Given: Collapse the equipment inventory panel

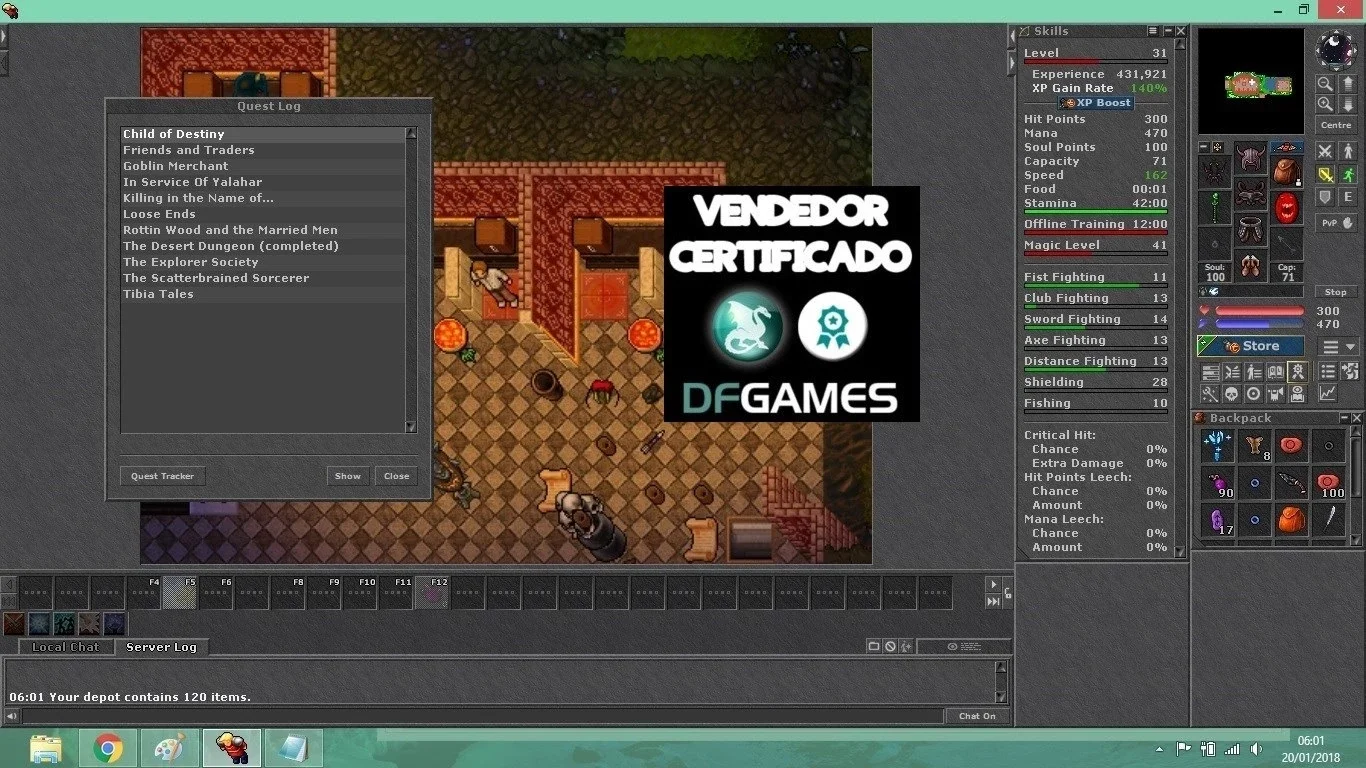Looking at the screenshot, I should click(x=1204, y=147).
